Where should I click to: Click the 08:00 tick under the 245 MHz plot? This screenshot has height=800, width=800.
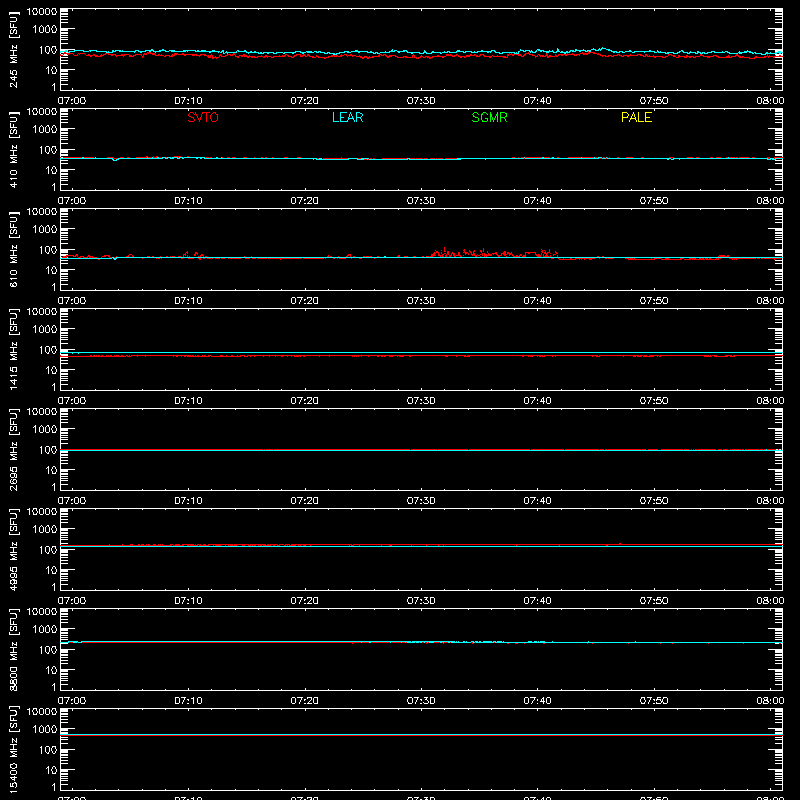(x=770, y=101)
